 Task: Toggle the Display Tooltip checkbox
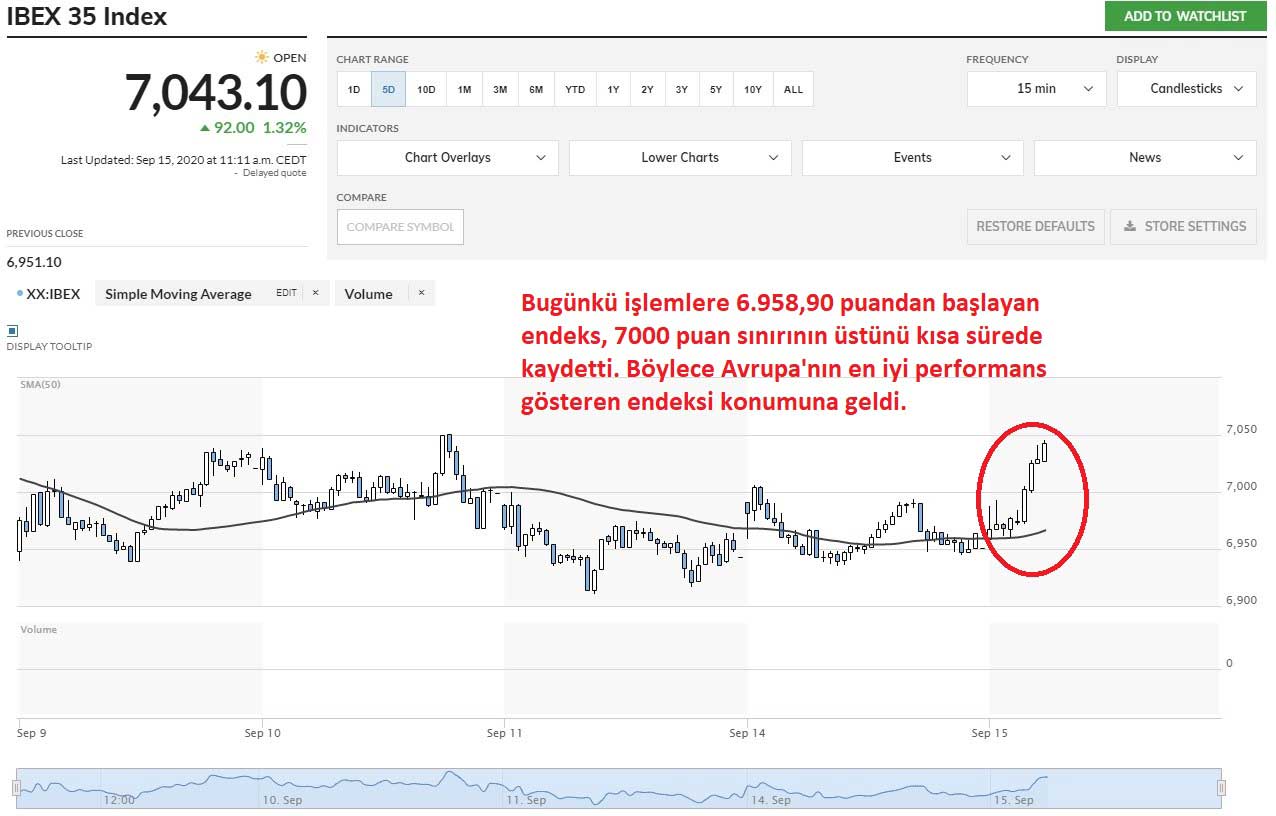tap(12, 330)
